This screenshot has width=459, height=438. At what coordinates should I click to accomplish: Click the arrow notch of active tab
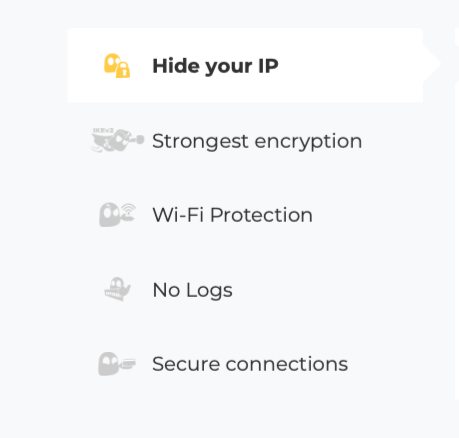(x=432, y=64)
